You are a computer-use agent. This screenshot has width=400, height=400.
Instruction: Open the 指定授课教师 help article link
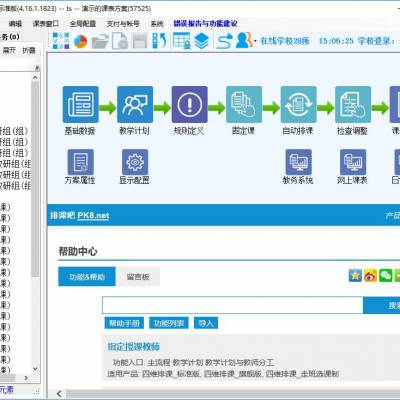click(x=134, y=347)
